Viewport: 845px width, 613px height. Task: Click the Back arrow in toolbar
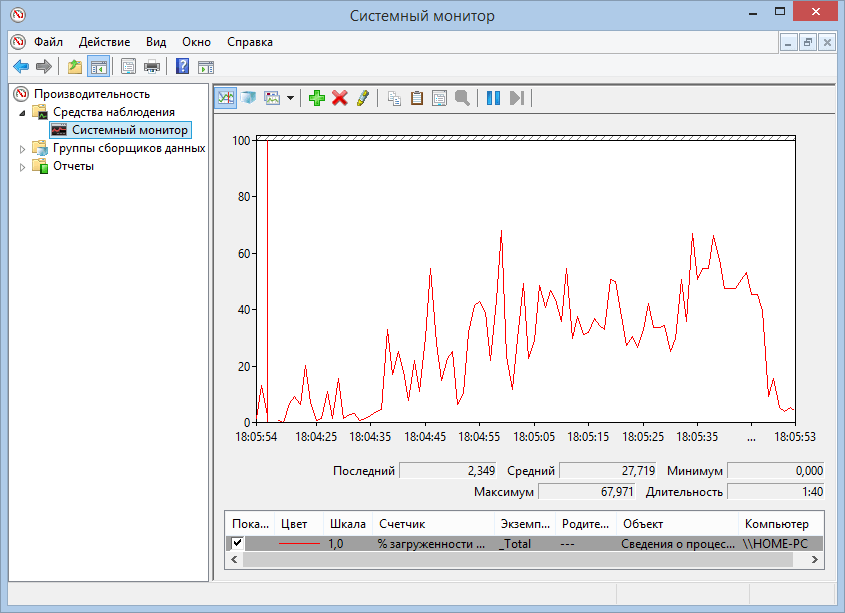(20, 67)
